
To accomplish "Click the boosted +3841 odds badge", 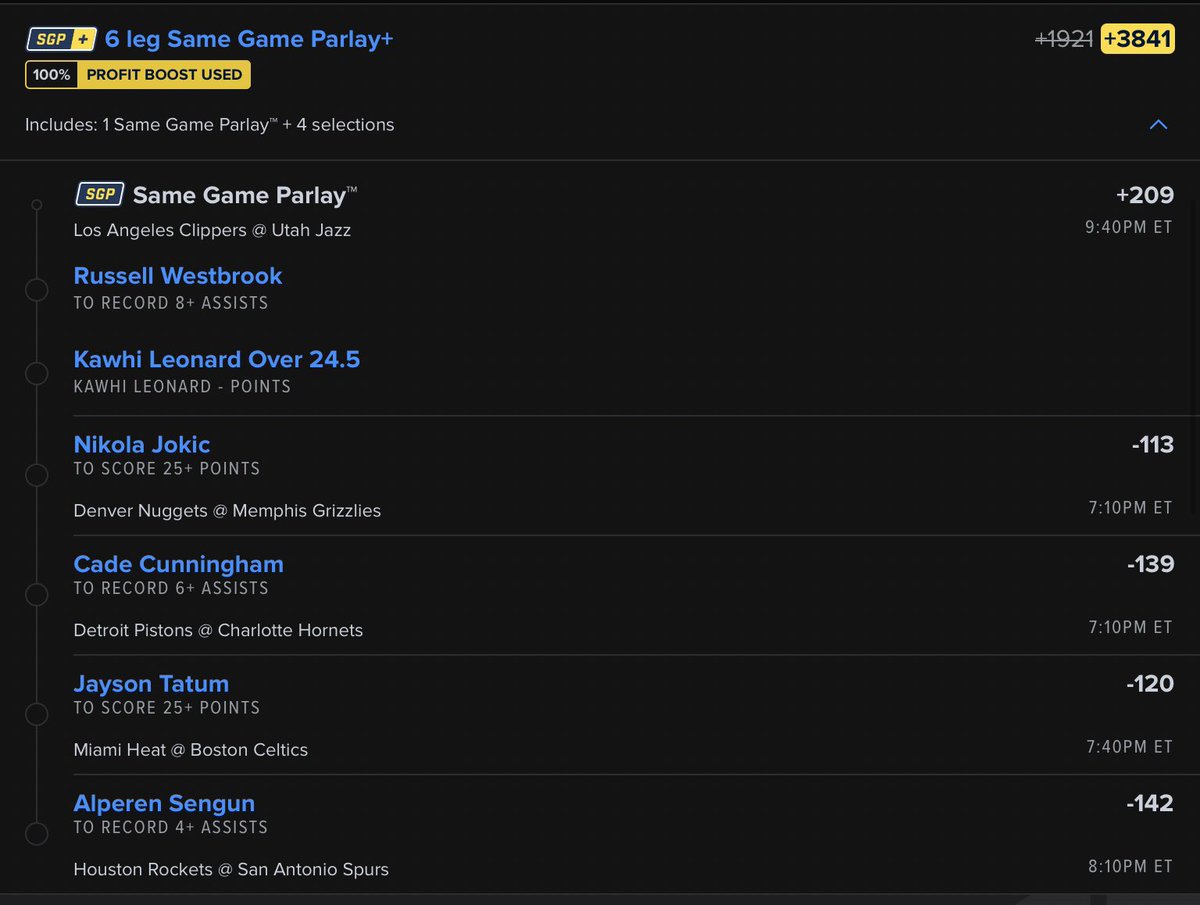I will pos(1137,39).
